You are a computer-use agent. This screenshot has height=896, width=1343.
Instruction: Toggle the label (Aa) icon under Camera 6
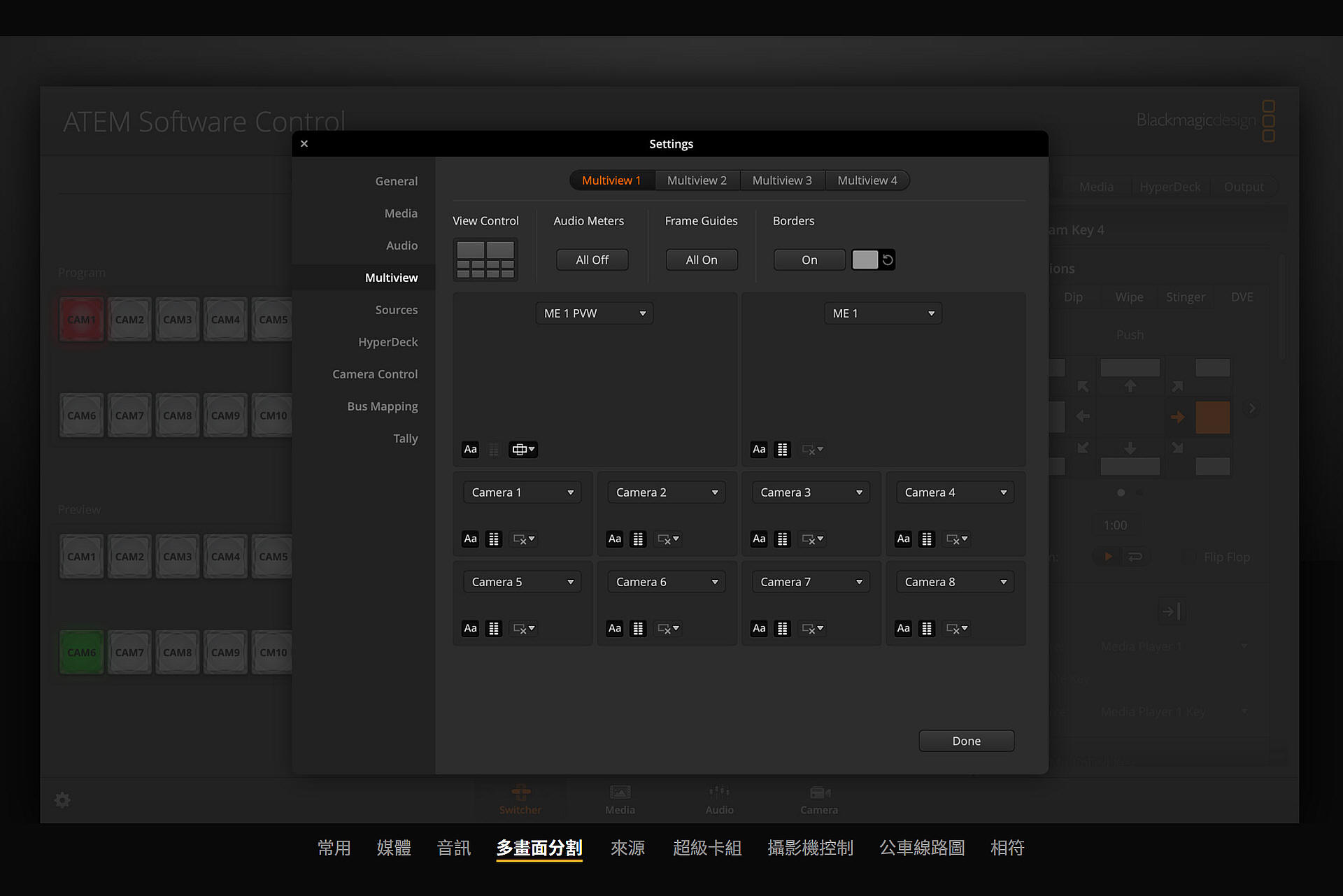615,629
